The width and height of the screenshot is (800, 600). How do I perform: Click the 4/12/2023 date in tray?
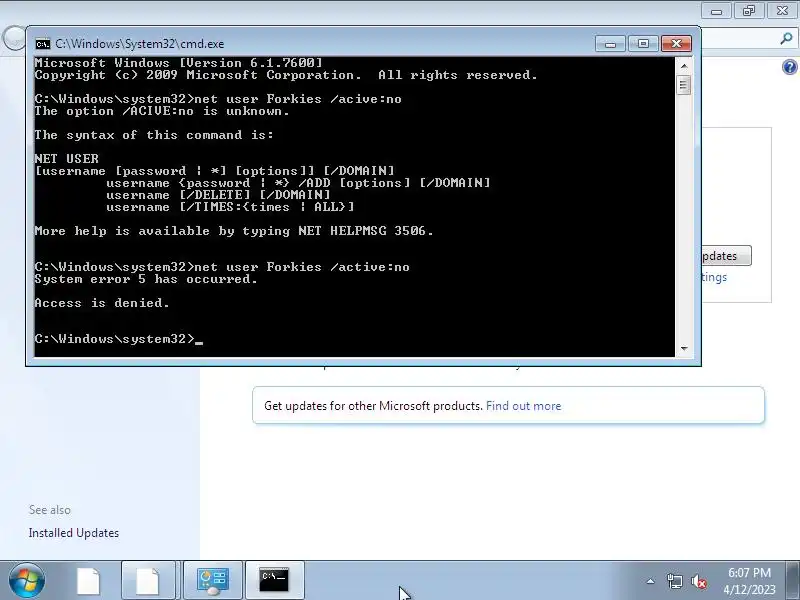749,589
